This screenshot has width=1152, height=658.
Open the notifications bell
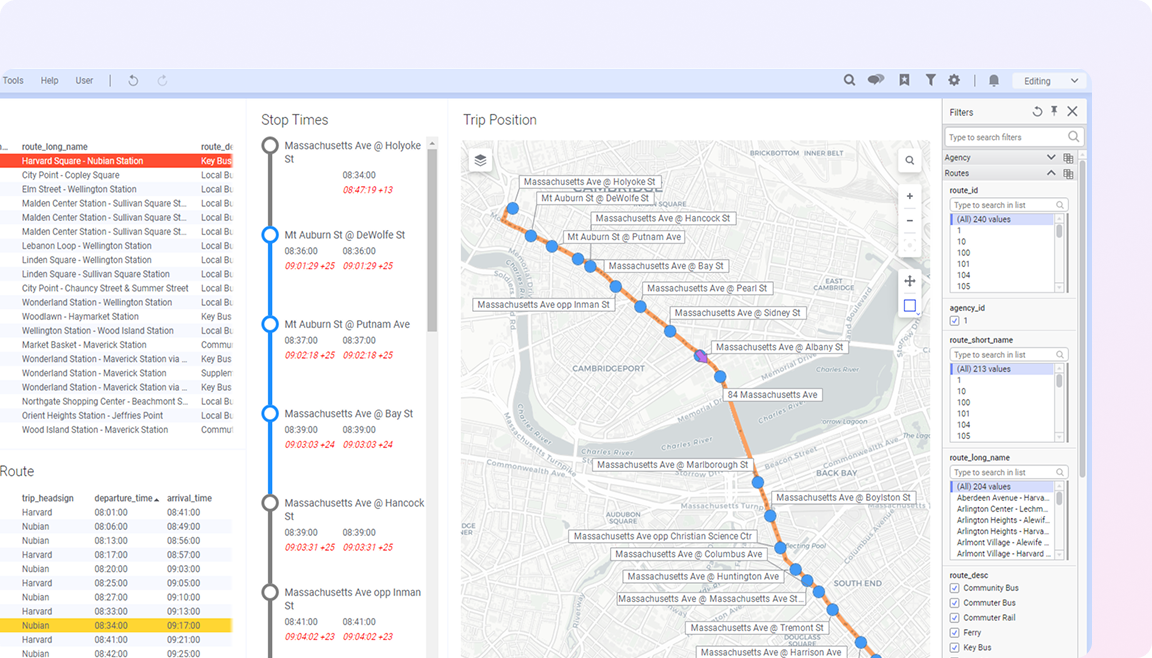(994, 81)
